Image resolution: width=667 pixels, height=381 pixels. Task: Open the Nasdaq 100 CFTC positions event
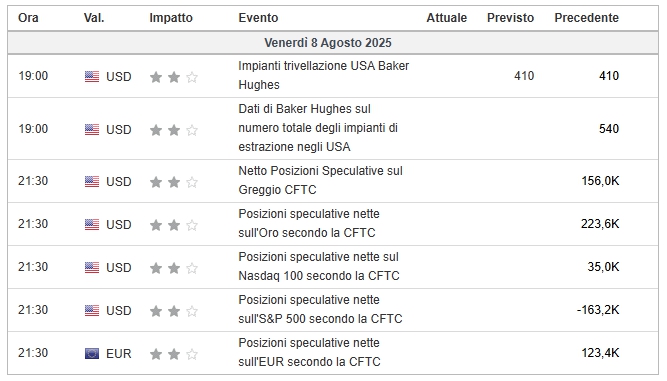coord(319,266)
